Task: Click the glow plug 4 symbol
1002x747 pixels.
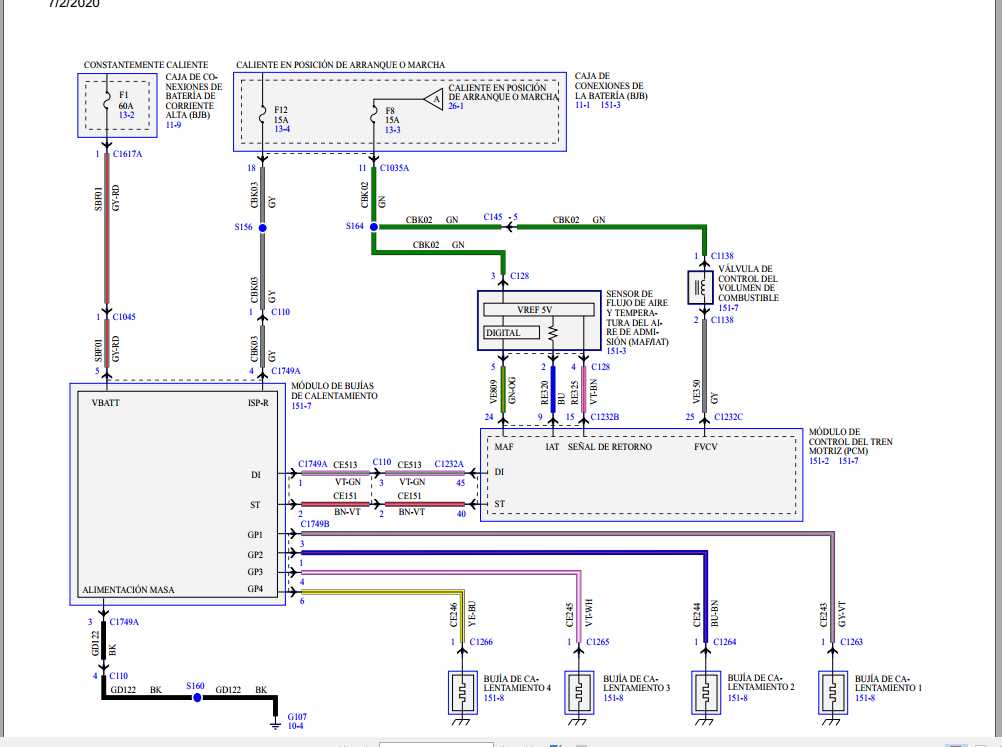Action: click(462, 693)
